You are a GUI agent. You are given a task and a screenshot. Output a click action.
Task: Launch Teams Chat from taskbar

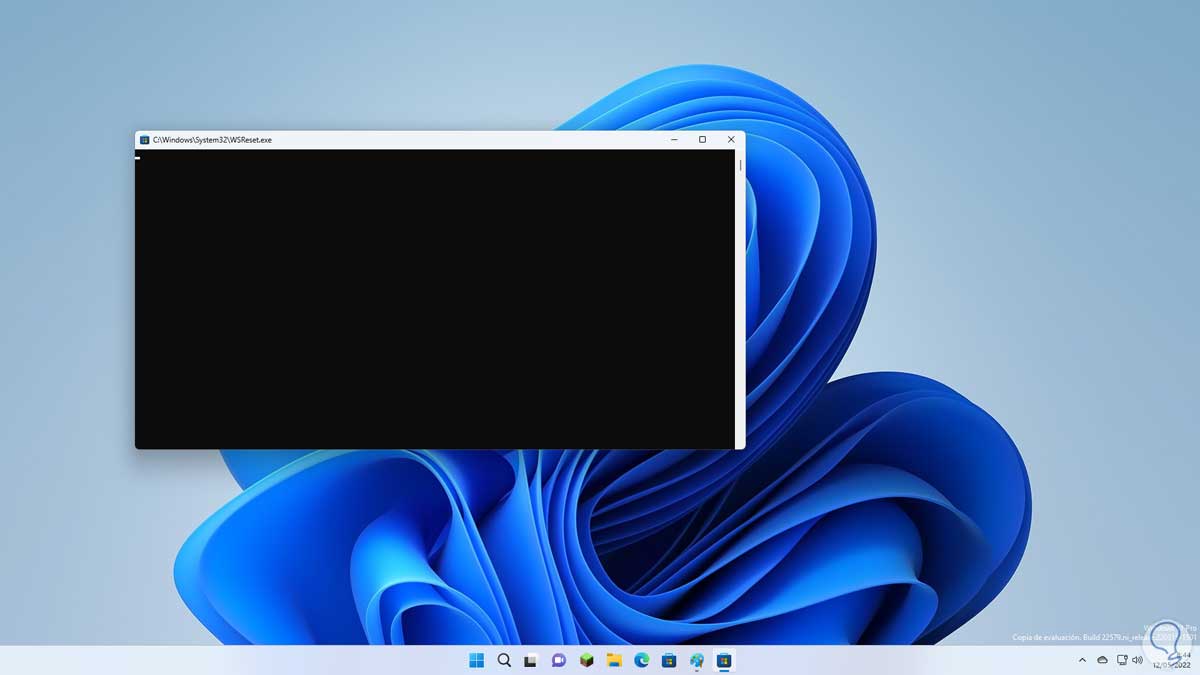557,661
